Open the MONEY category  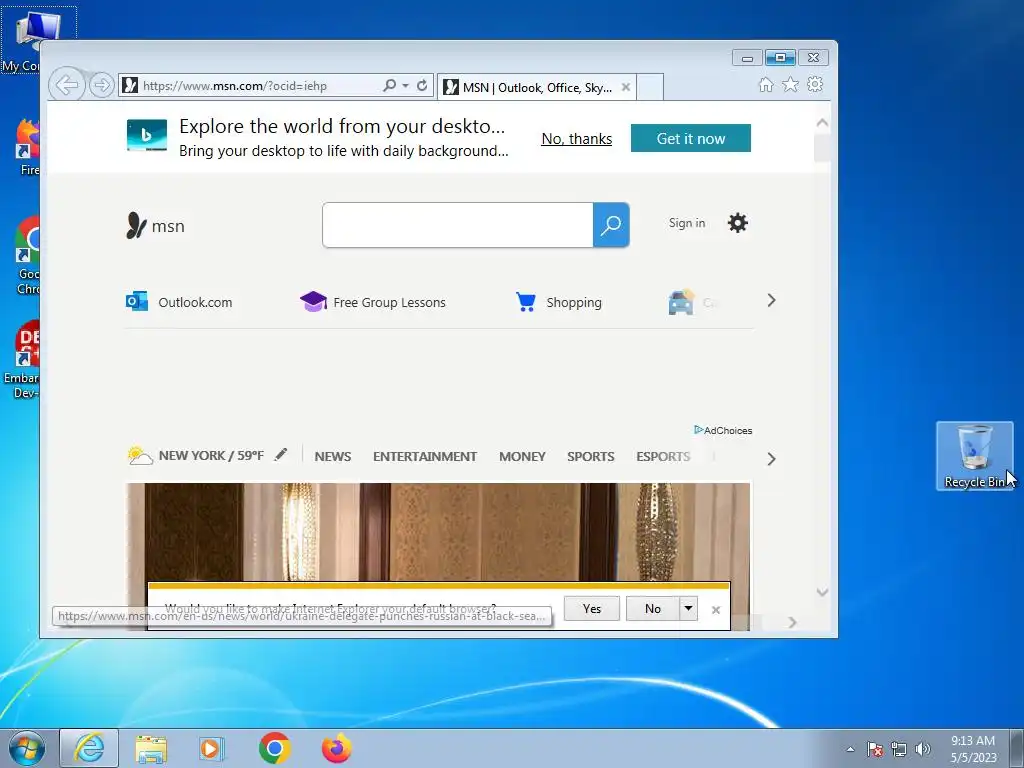tap(522, 456)
